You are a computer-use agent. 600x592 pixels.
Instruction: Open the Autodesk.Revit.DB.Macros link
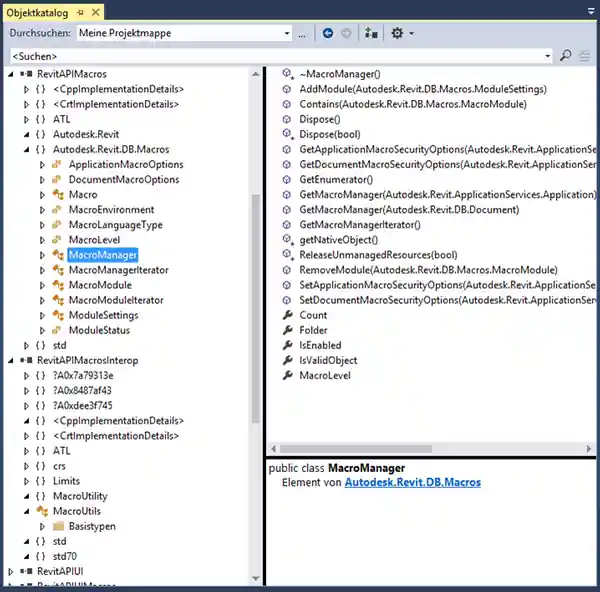pyautogui.click(x=412, y=483)
